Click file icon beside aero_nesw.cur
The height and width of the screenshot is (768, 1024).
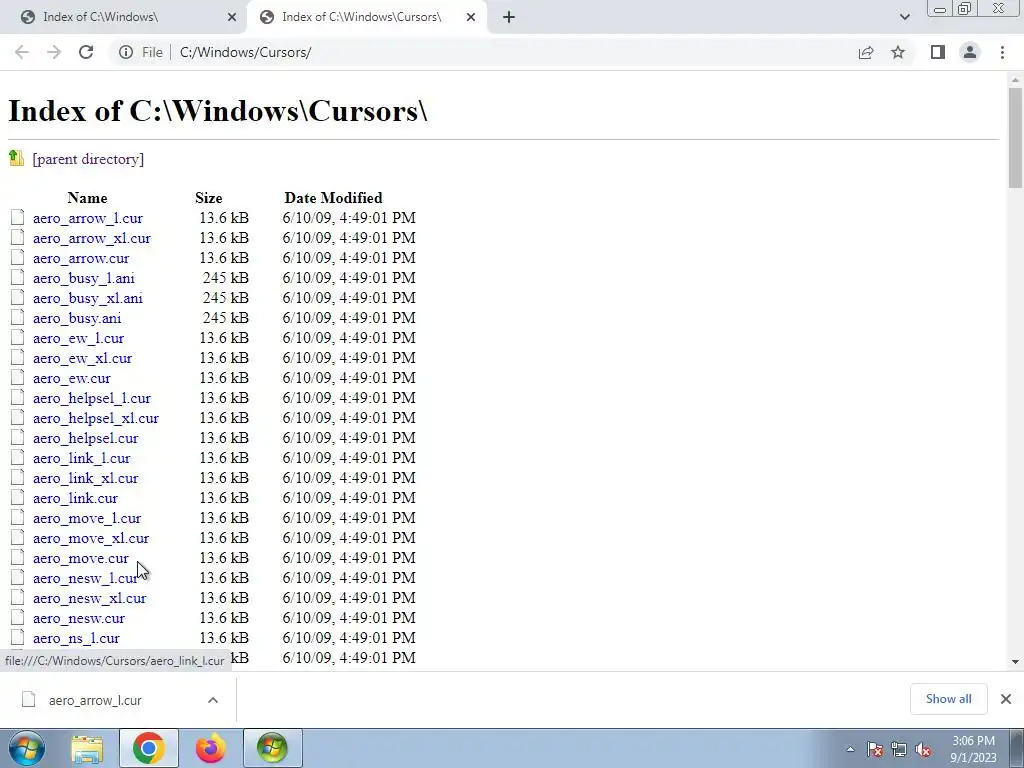18,617
